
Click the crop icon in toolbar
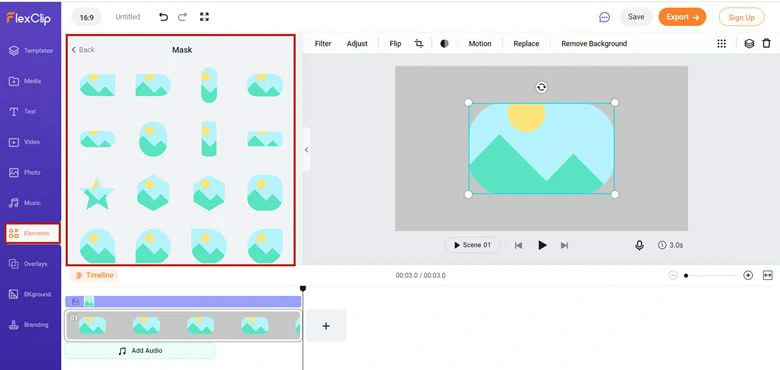point(419,44)
